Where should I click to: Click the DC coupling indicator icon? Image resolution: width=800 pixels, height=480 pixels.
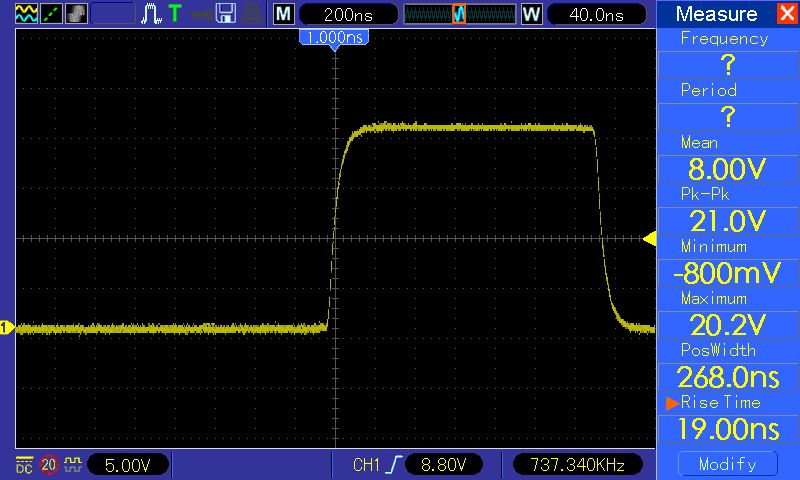pos(22,465)
